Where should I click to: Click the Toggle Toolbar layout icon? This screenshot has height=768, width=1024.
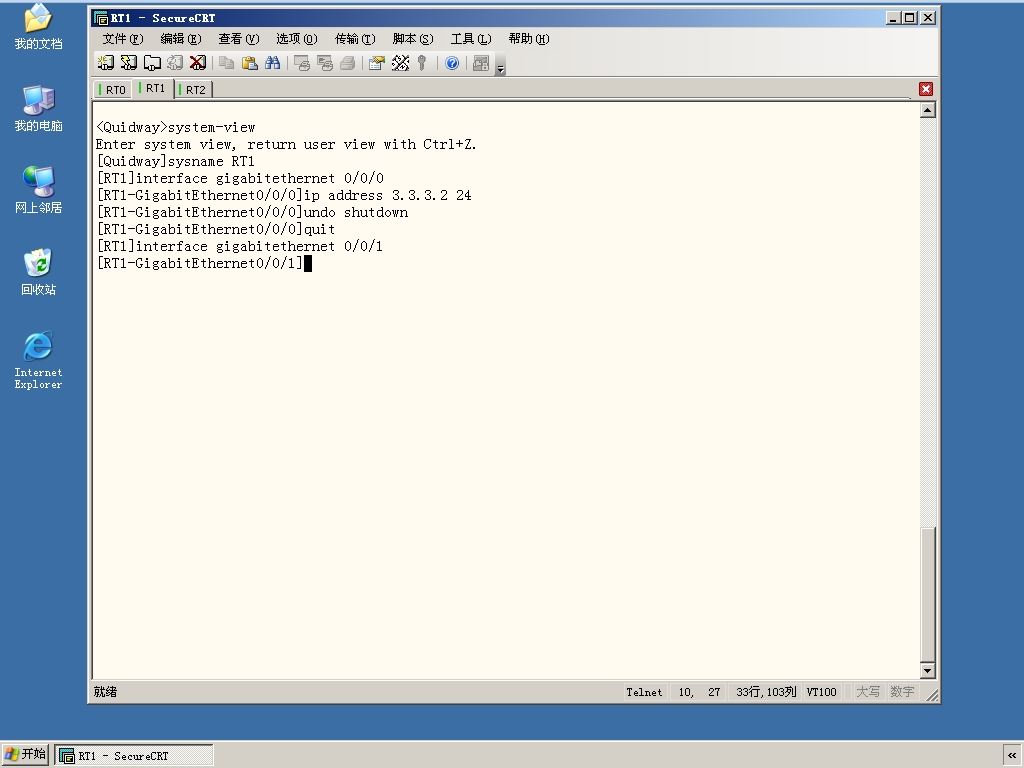(481, 63)
